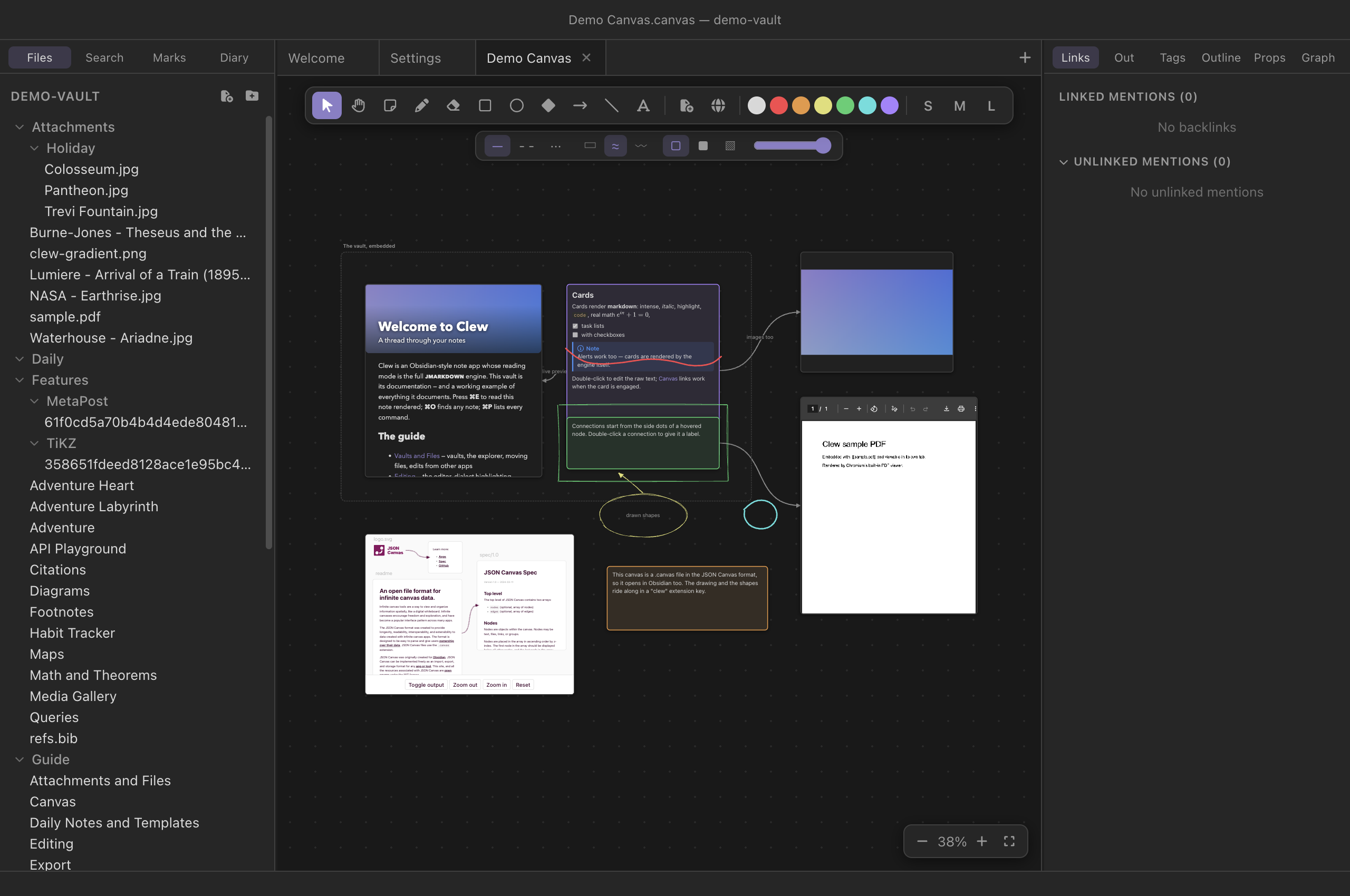
Task: Set stroke size to S
Action: click(x=928, y=106)
